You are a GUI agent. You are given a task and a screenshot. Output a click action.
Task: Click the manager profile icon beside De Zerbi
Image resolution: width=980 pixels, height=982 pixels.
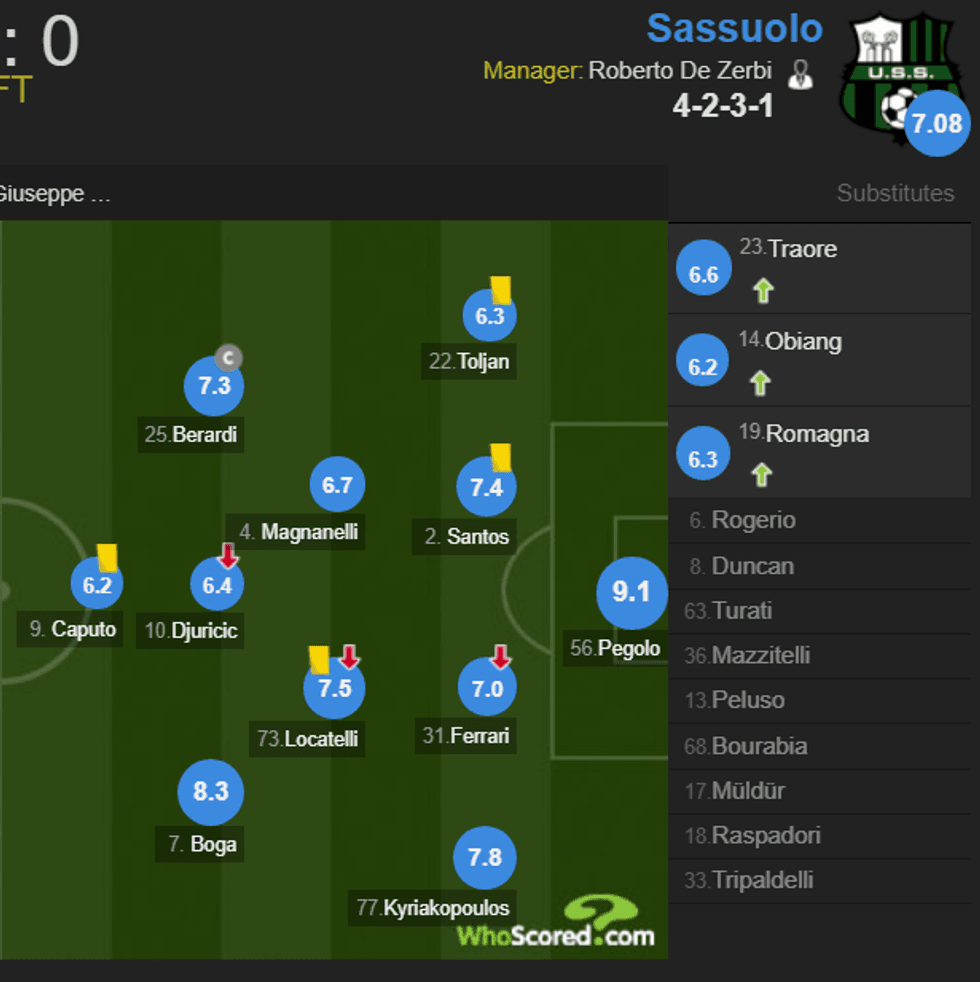coord(800,73)
